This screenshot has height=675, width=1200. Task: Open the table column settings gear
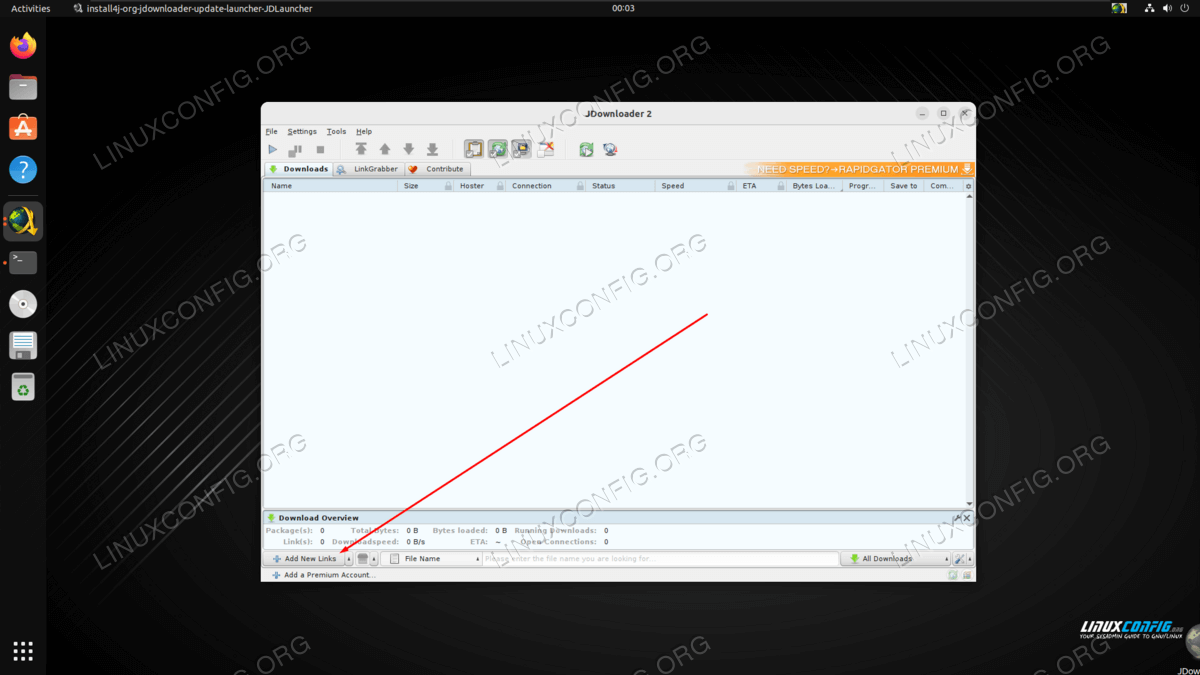968,186
